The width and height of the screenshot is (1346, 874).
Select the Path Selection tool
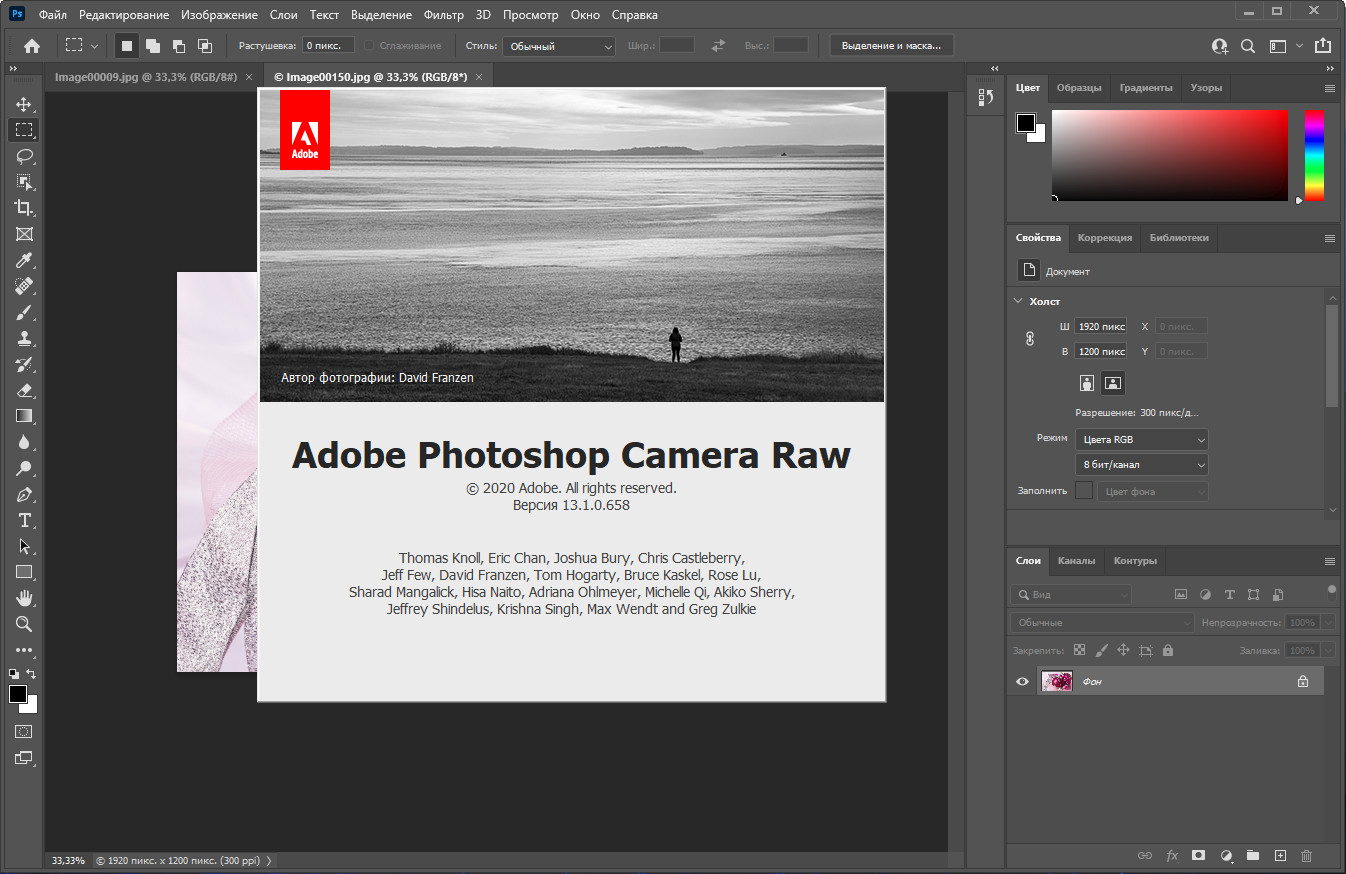point(24,546)
